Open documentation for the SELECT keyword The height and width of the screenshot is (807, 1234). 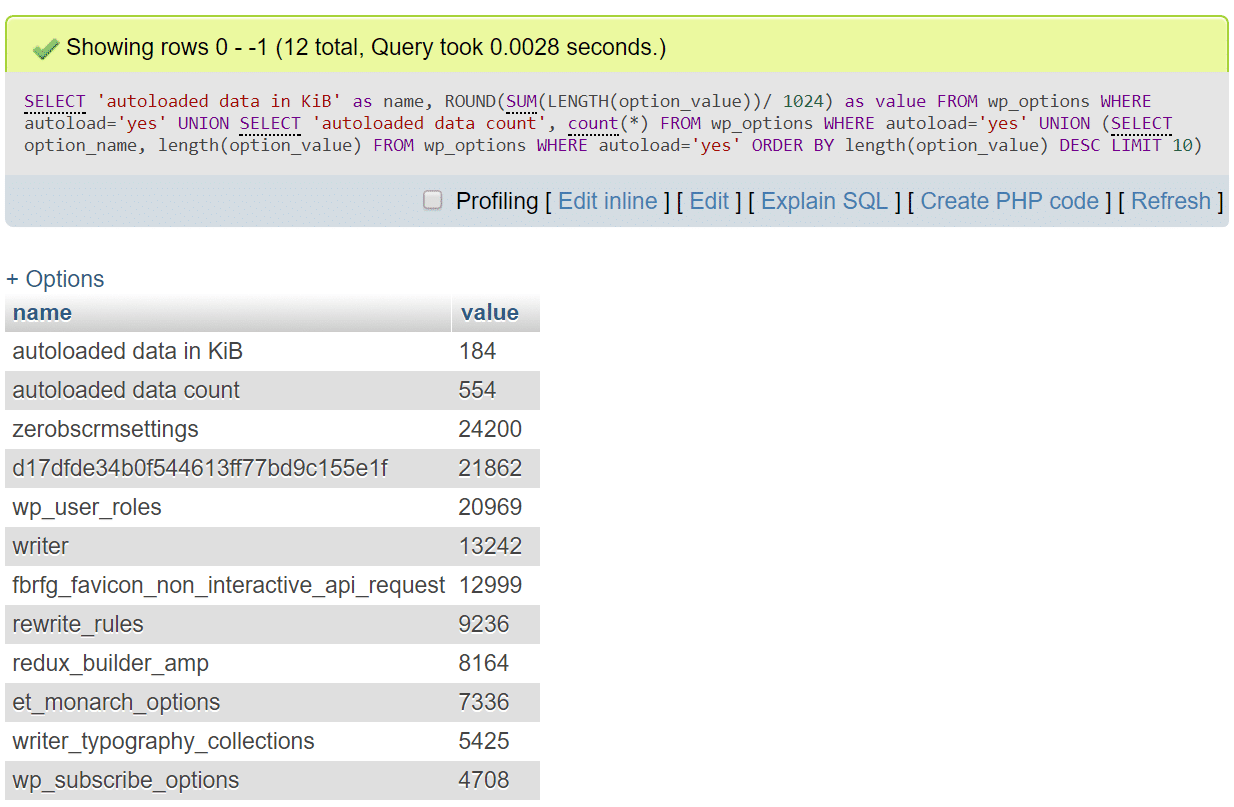(54, 101)
